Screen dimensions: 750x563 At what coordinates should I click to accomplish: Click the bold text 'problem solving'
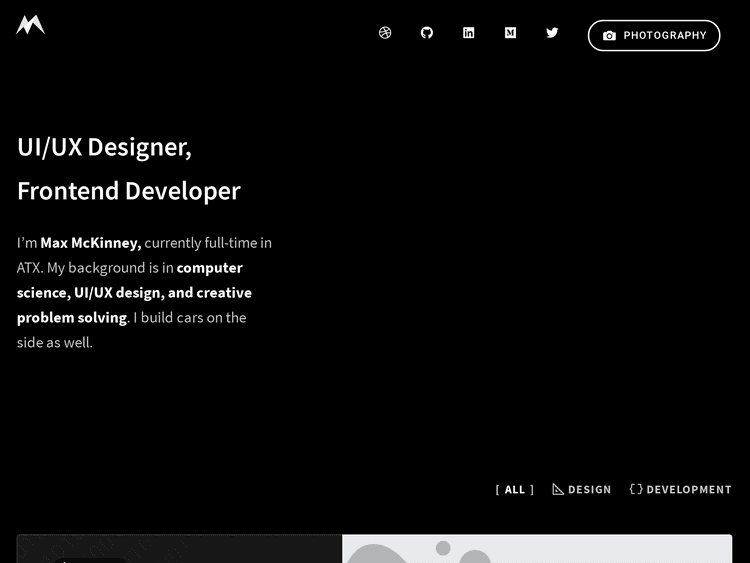tap(72, 318)
